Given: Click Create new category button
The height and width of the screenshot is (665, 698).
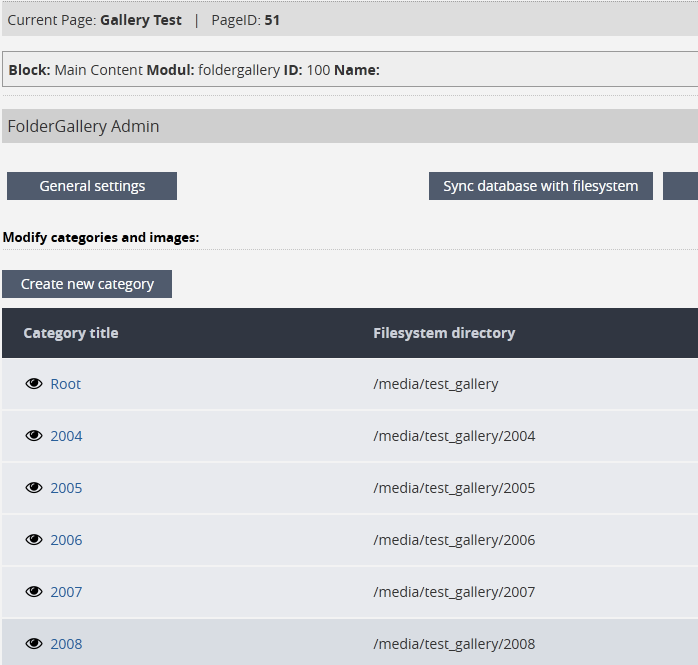Looking at the screenshot, I should pyautogui.click(x=87, y=284).
